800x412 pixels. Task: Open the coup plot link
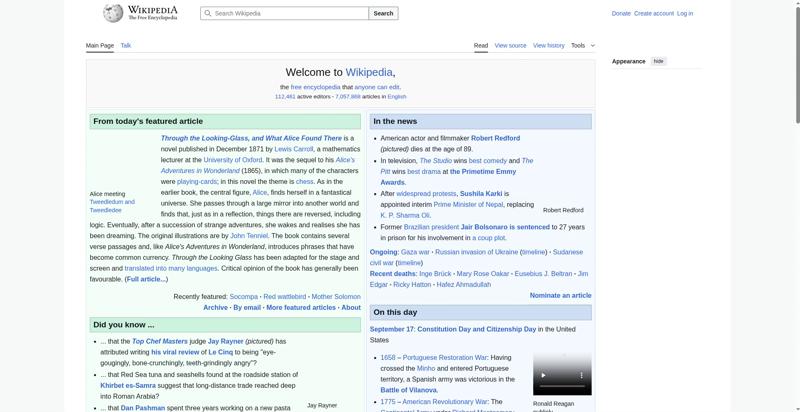pyautogui.click(x=489, y=238)
